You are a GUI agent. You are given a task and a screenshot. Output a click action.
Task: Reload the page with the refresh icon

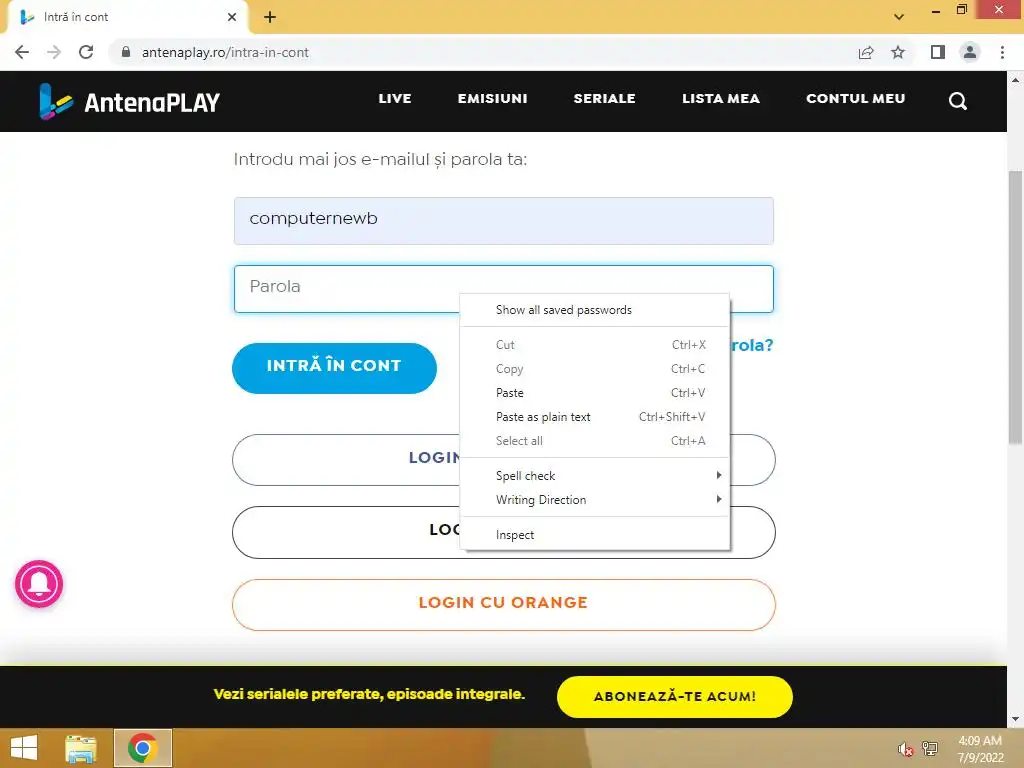pyautogui.click(x=86, y=52)
